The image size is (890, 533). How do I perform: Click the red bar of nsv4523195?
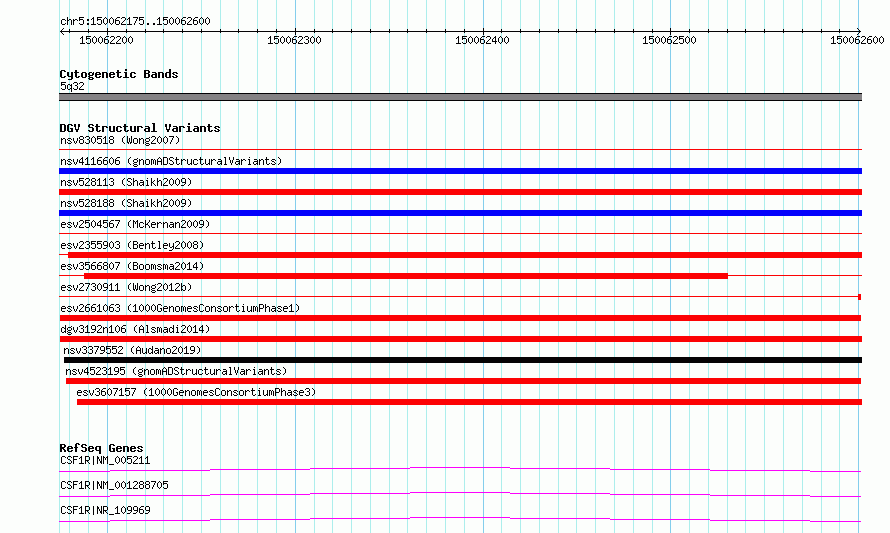pos(464,381)
